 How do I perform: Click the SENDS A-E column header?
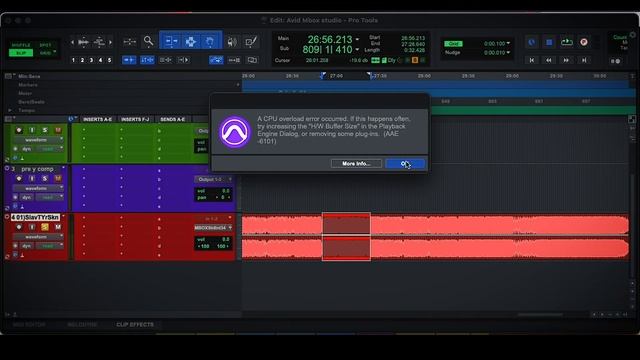tap(172, 119)
